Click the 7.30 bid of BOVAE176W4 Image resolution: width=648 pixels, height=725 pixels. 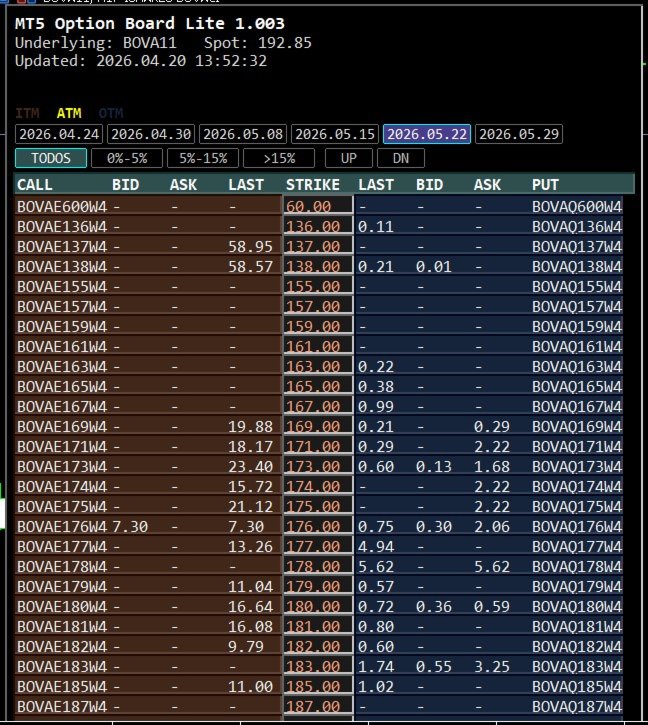tap(130, 526)
